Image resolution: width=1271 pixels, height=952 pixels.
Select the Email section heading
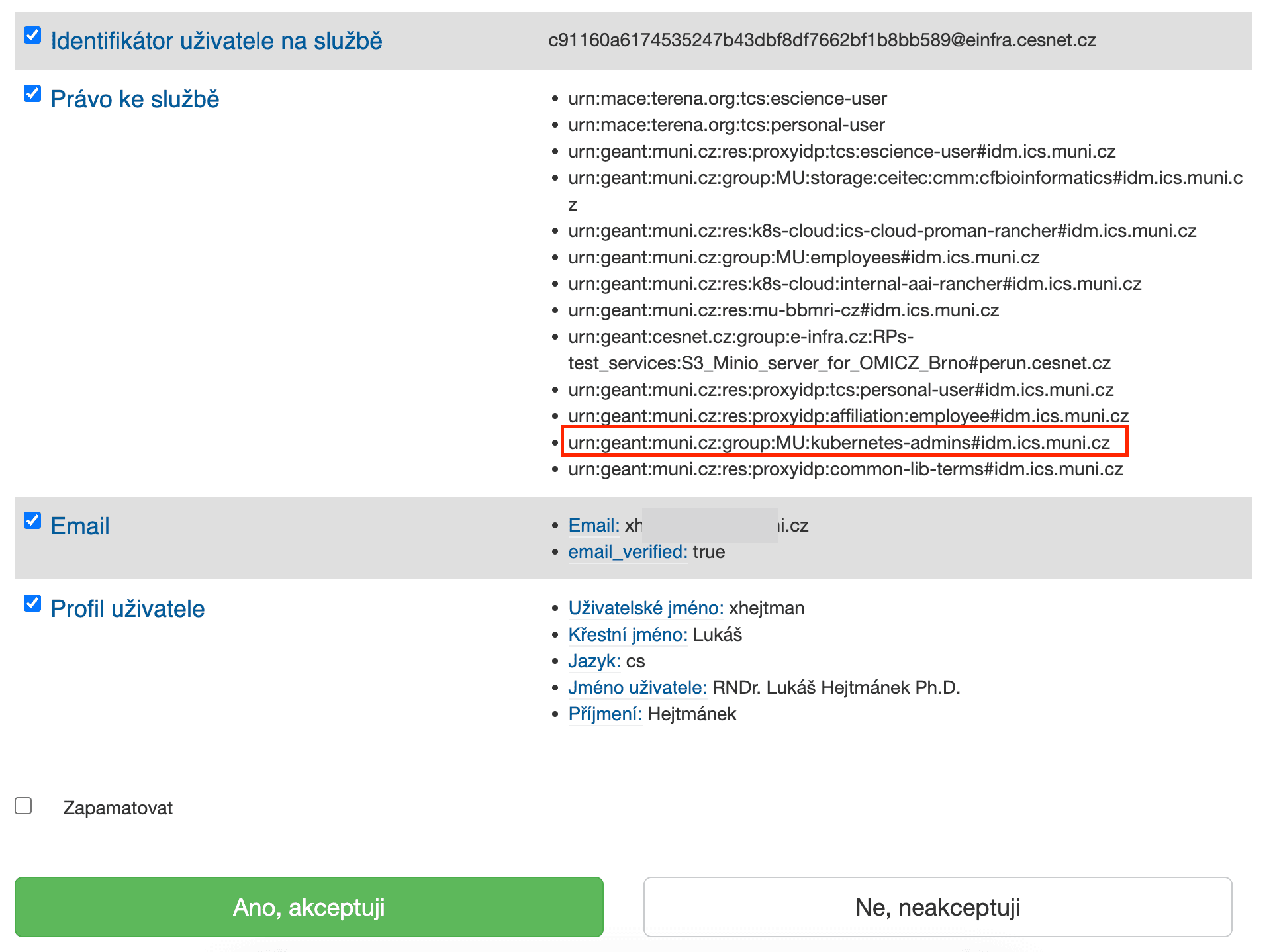point(80,526)
